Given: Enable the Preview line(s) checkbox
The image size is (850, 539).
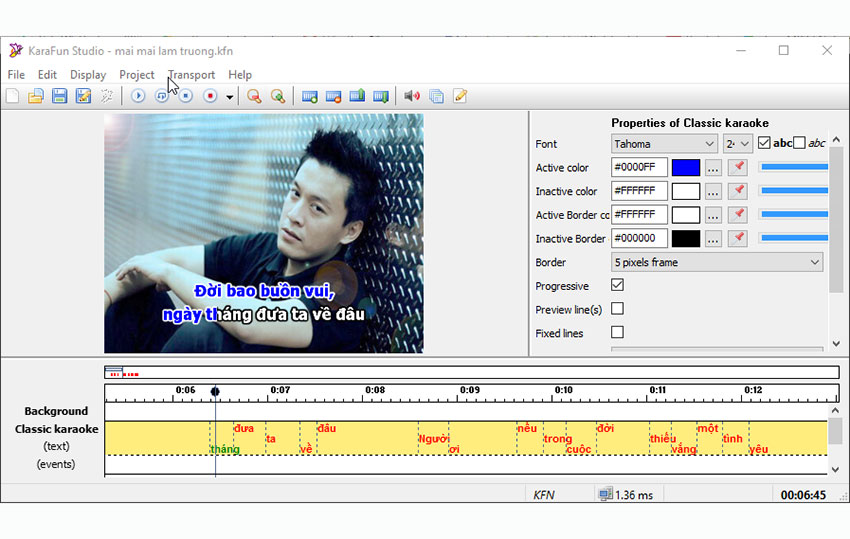Looking at the screenshot, I should [617, 309].
